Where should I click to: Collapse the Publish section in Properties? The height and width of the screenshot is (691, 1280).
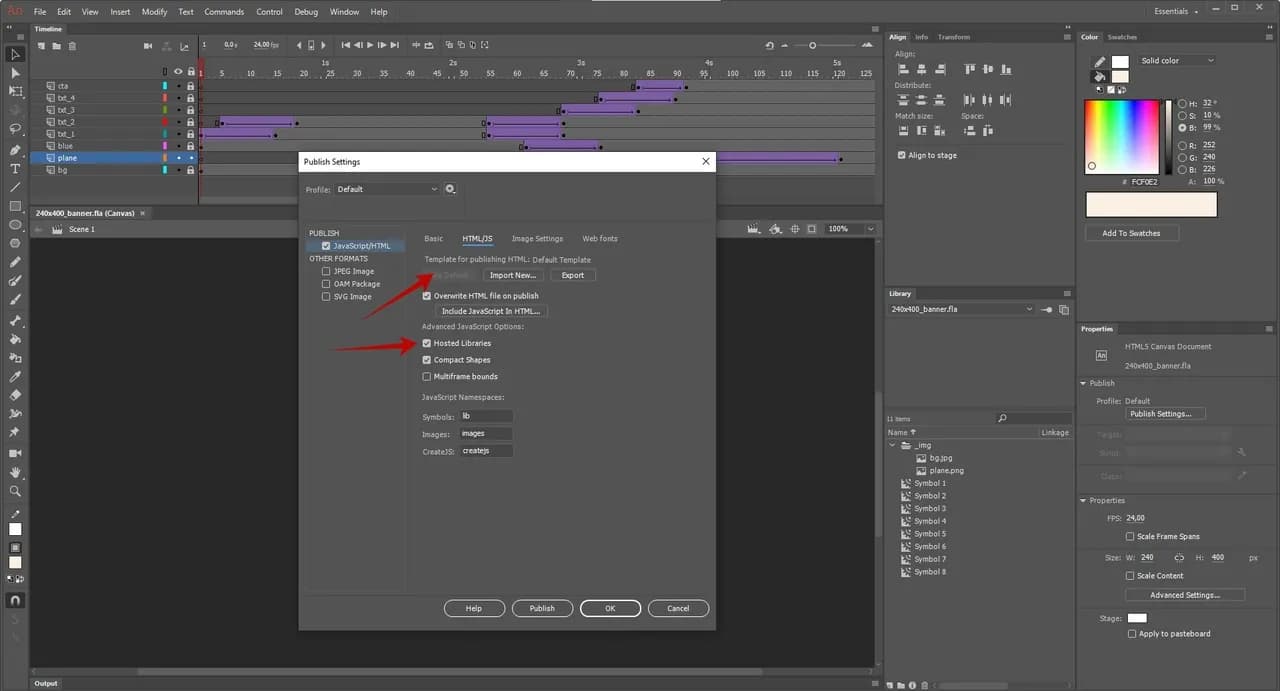(x=1085, y=383)
